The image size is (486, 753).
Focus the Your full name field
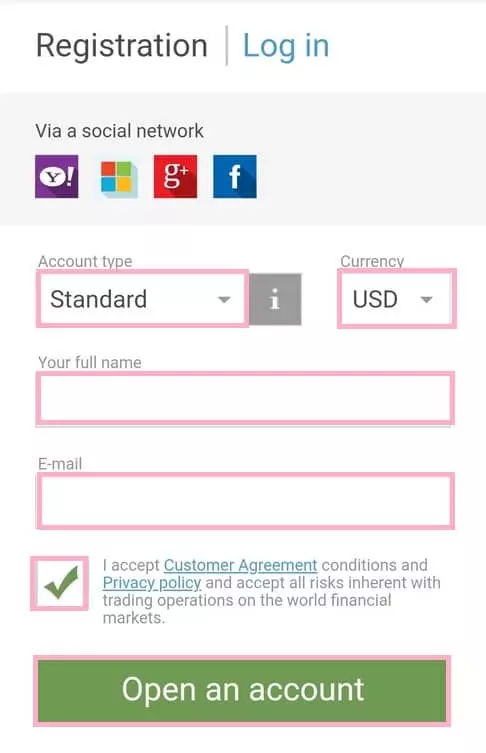click(245, 399)
